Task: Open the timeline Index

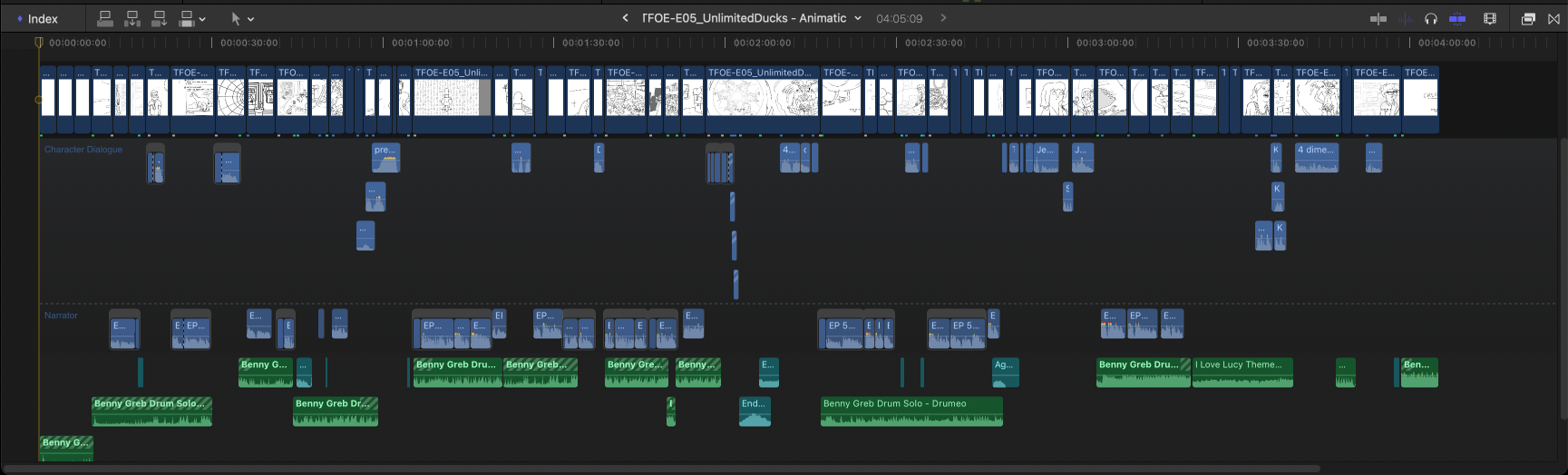Action: click(37, 18)
